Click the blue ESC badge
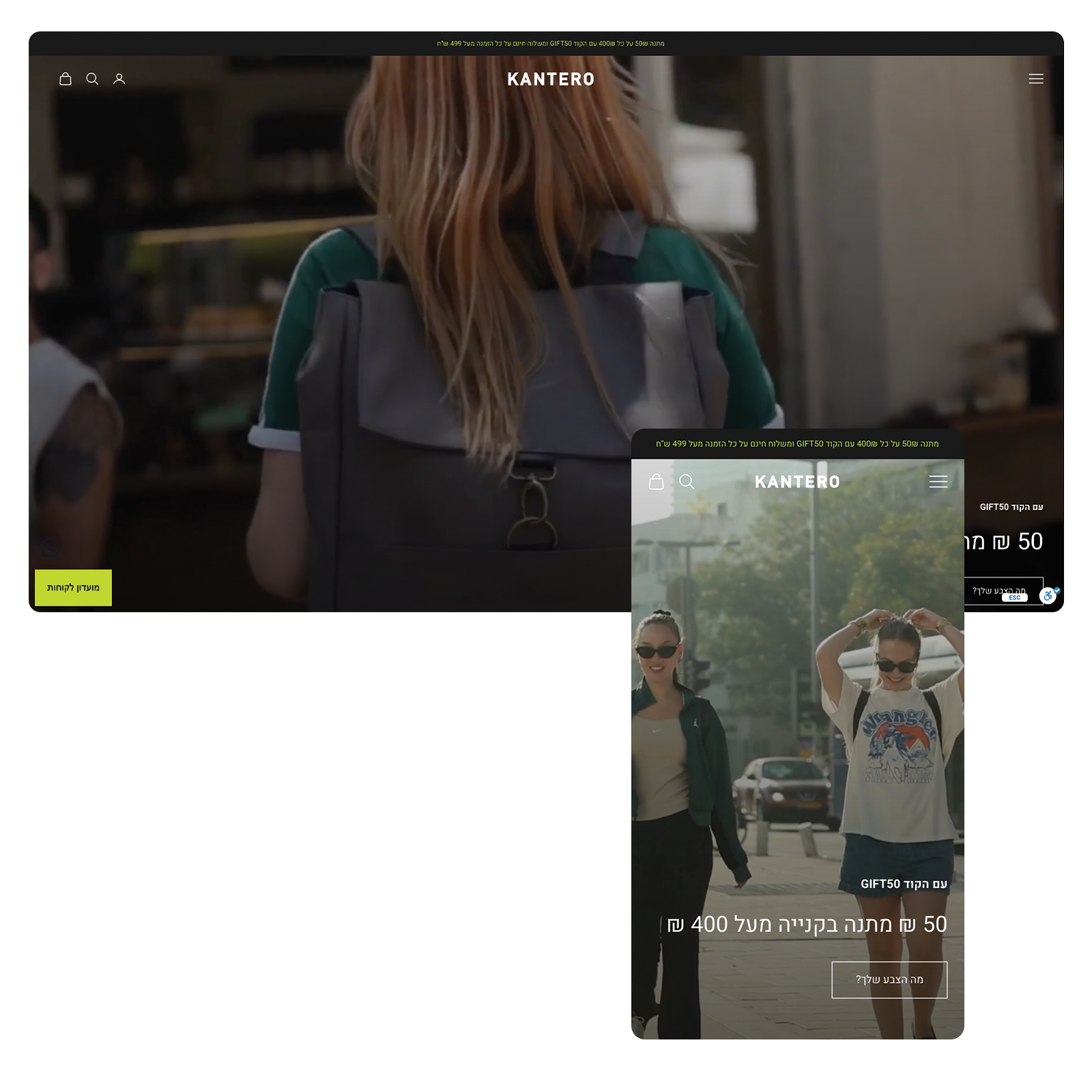This screenshot has width=1092, height=1092. 1015,598
